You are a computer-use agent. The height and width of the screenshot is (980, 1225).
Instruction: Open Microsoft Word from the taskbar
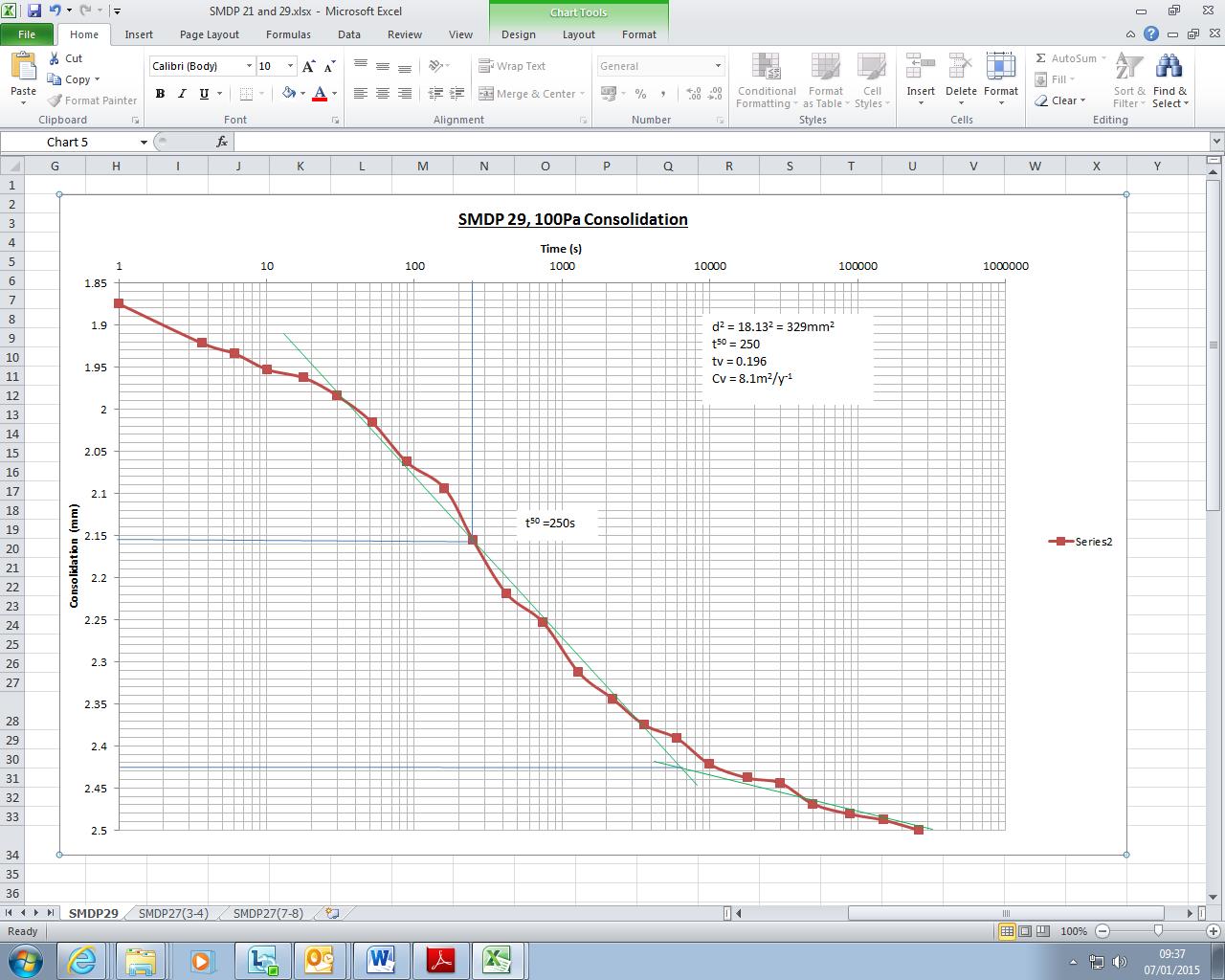point(381,960)
